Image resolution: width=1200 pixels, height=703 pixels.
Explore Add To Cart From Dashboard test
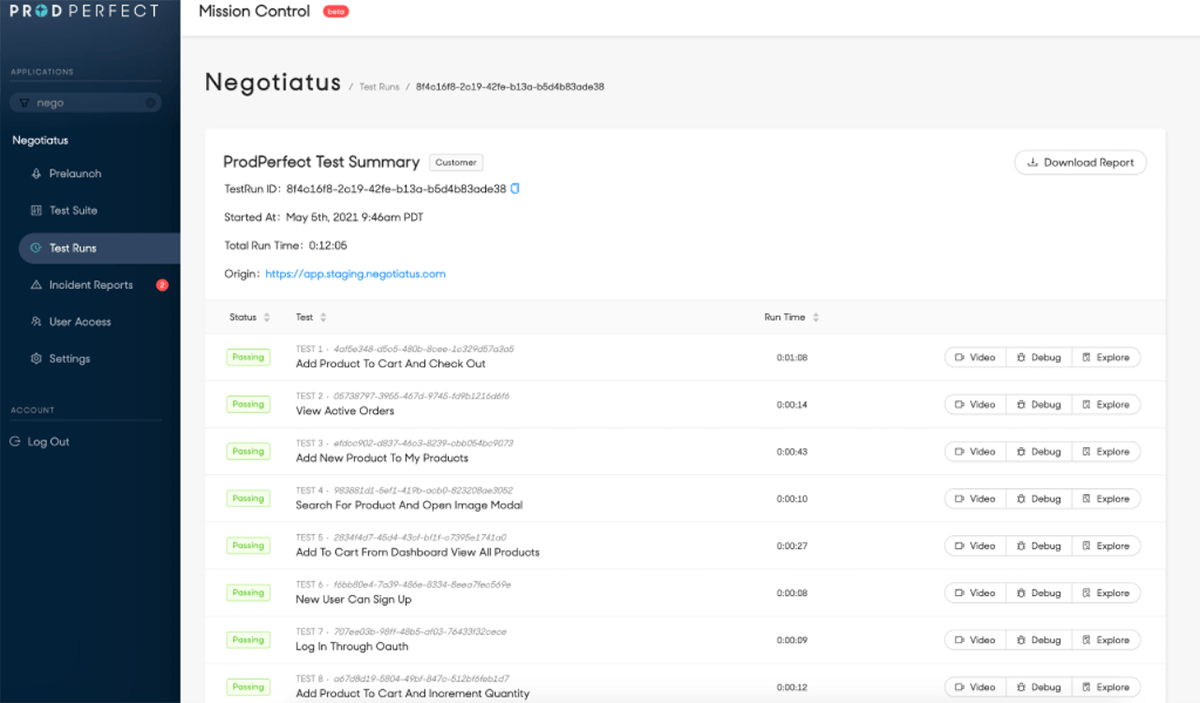[x=1105, y=546]
